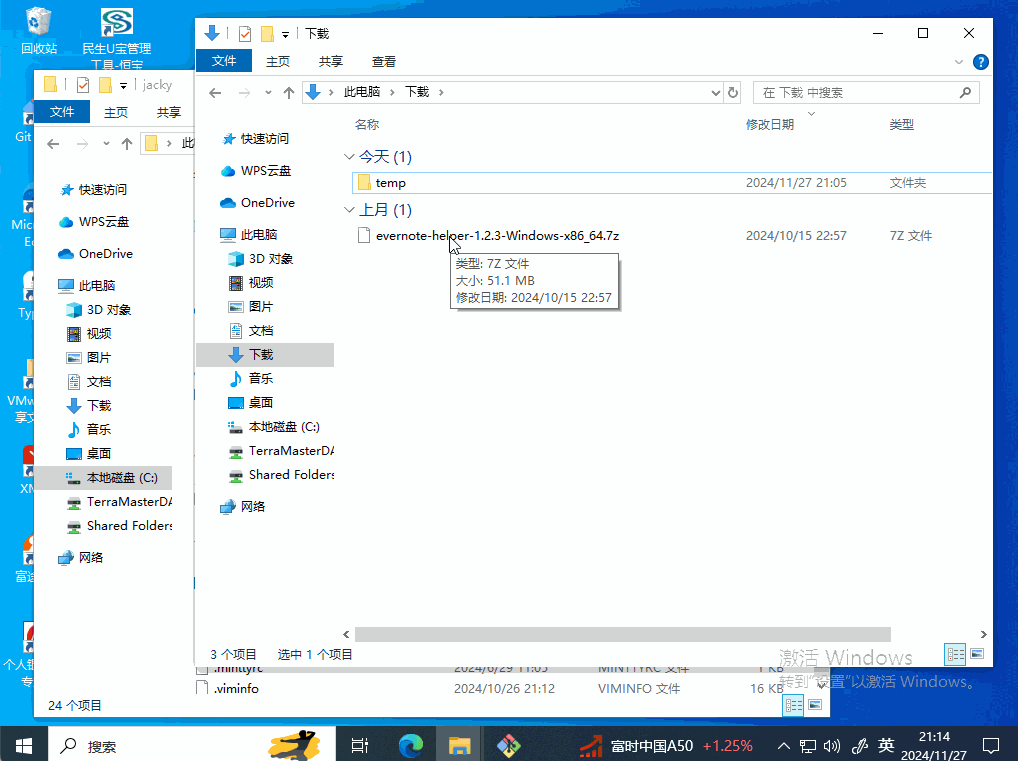Open the 共享 tab in 下载 window

[x=331, y=61]
